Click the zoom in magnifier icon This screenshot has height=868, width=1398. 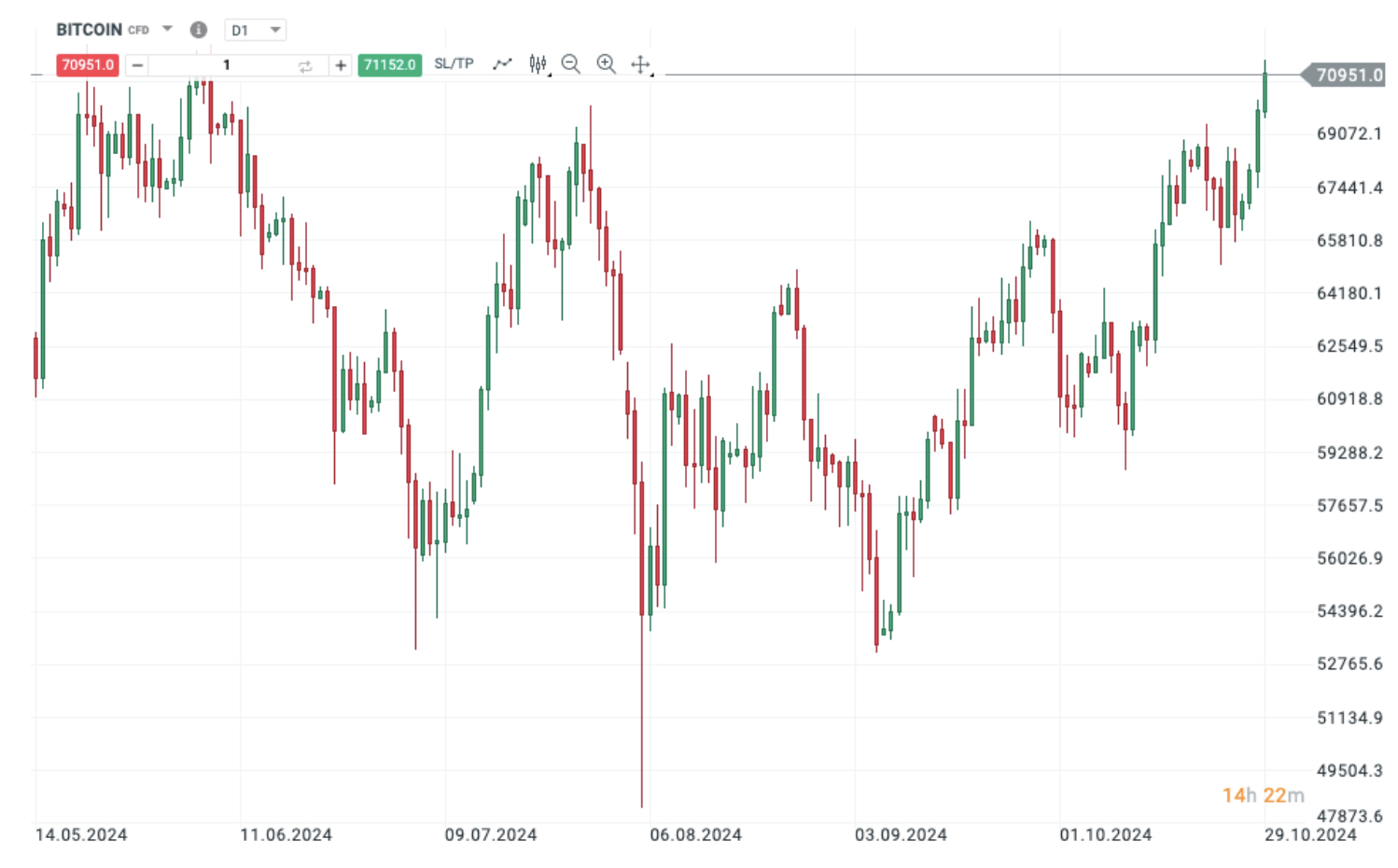coord(606,63)
